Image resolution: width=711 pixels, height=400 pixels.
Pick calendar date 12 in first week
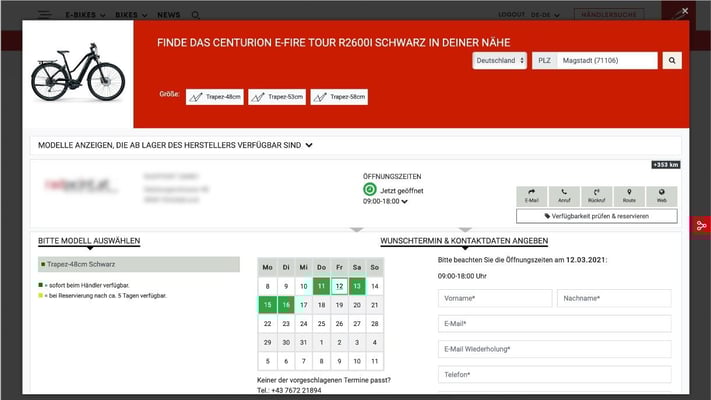(339, 286)
